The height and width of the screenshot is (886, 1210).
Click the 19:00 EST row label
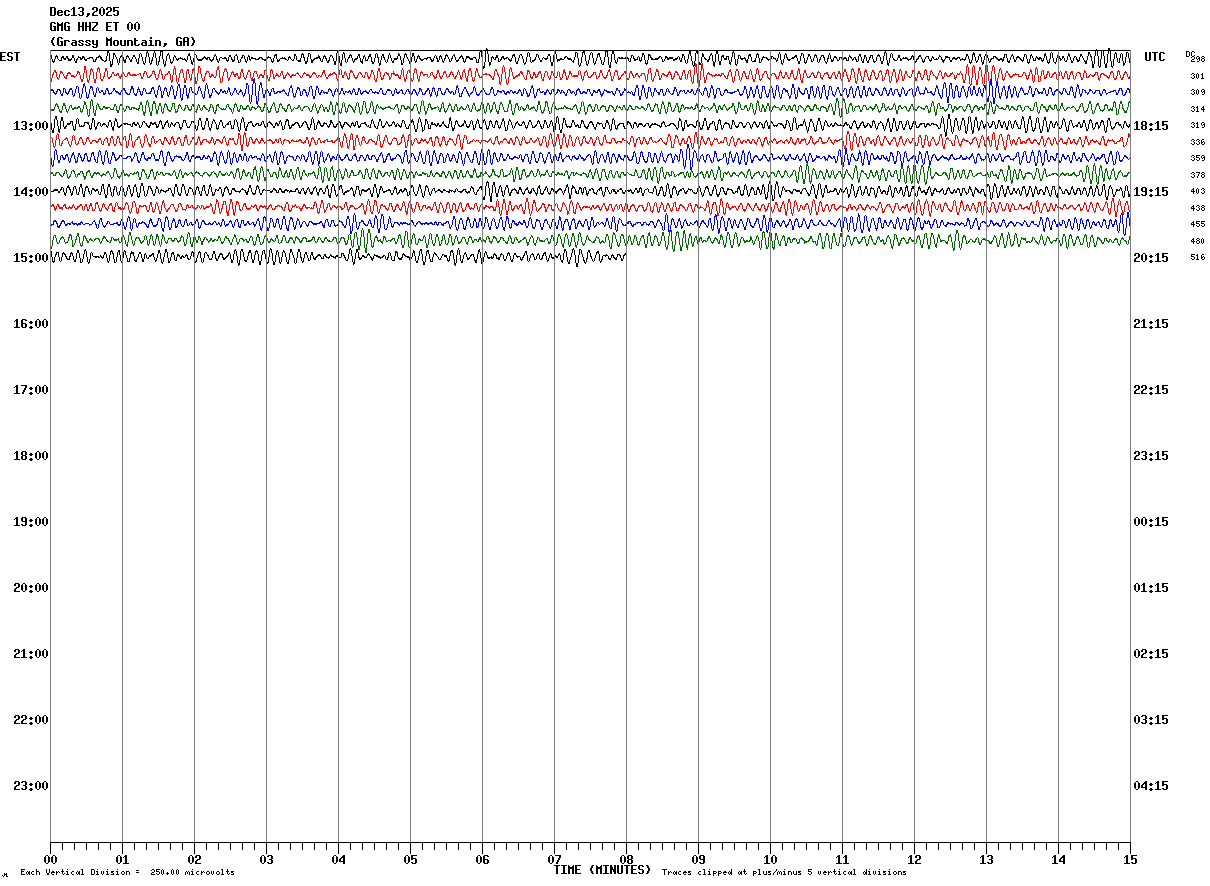click(x=31, y=522)
